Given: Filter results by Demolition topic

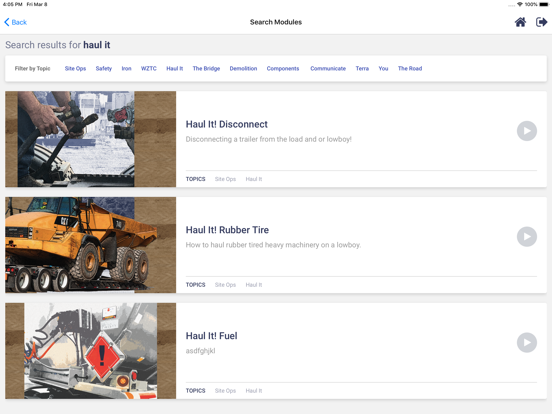Looking at the screenshot, I should coord(243,68).
